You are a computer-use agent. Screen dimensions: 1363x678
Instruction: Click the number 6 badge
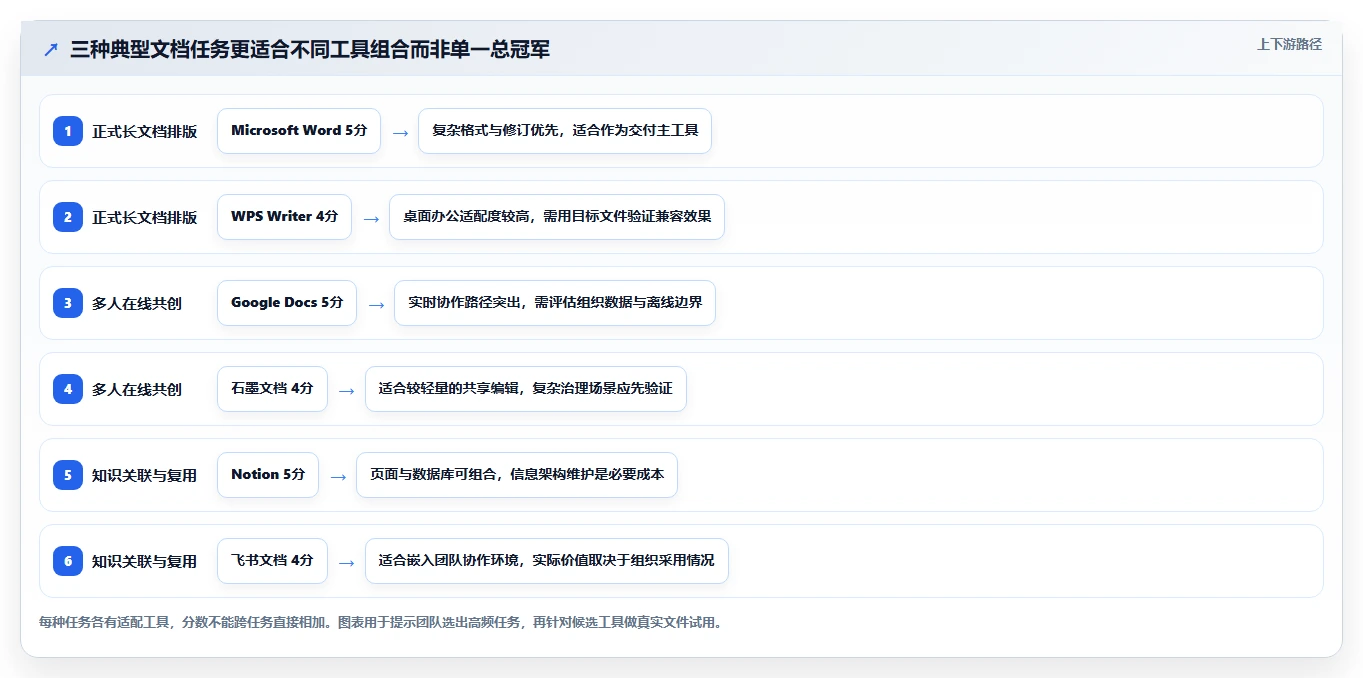tap(68, 560)
